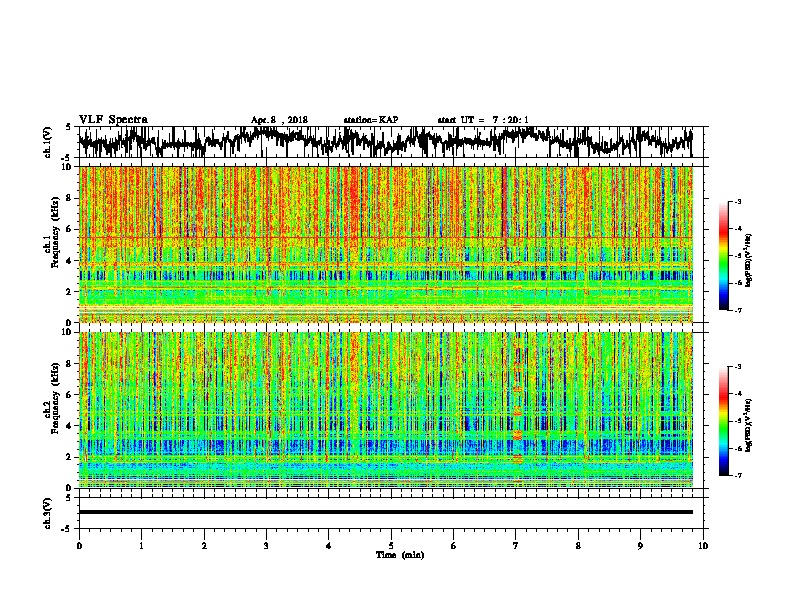Click time axis tick label '5'
The width and height of the screenshot is (792, 612).
[391, 546]
